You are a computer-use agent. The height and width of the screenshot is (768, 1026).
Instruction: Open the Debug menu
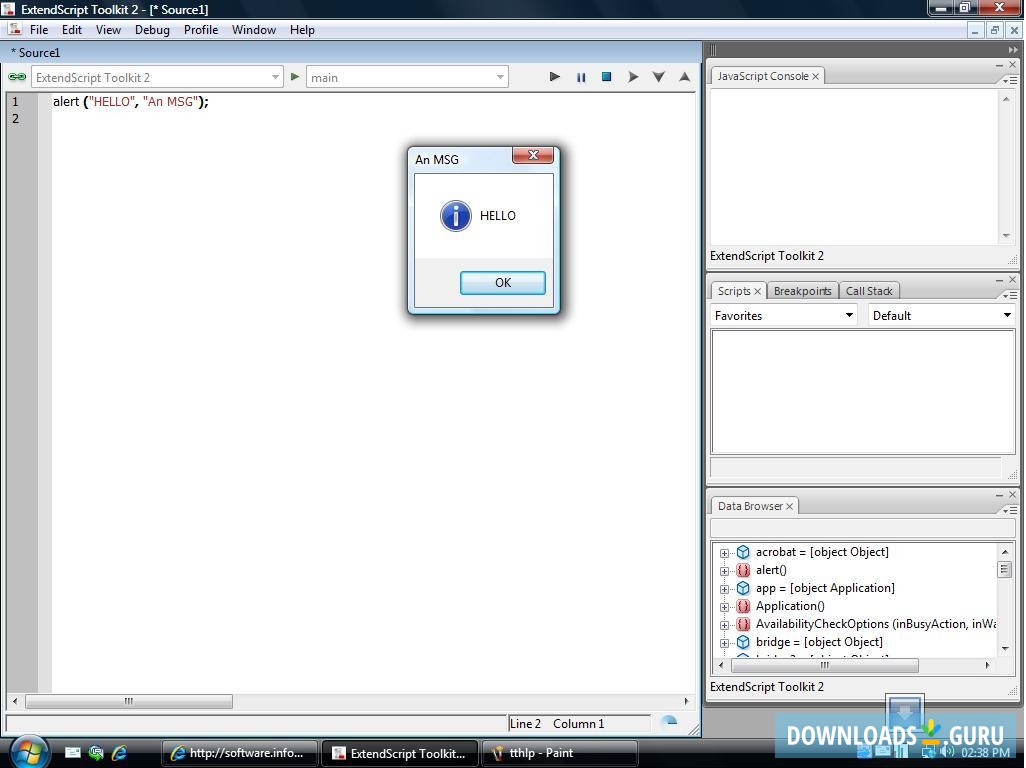pos(152,29)
